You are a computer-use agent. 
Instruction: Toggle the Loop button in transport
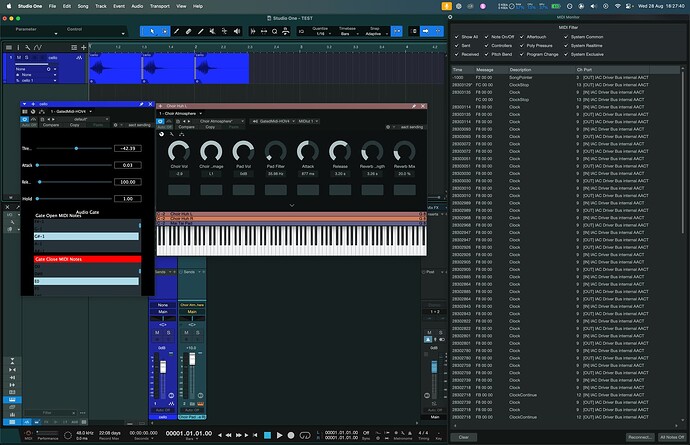[305, 435]
